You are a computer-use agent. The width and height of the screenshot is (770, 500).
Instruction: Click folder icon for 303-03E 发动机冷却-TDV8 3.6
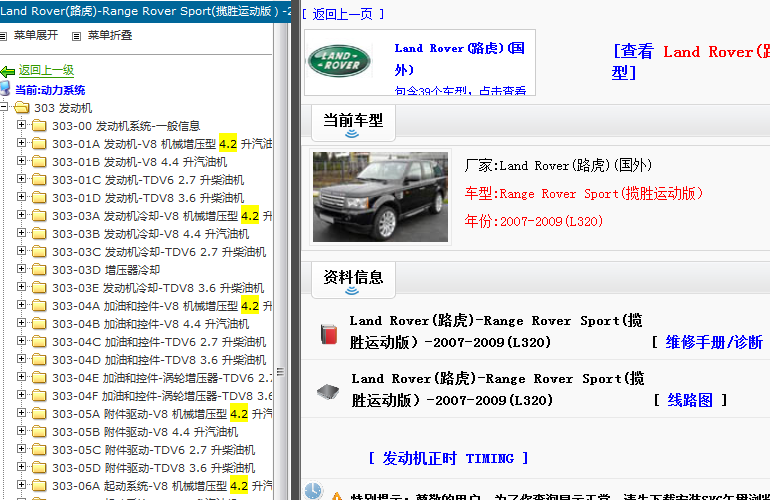tap(39, 288)
